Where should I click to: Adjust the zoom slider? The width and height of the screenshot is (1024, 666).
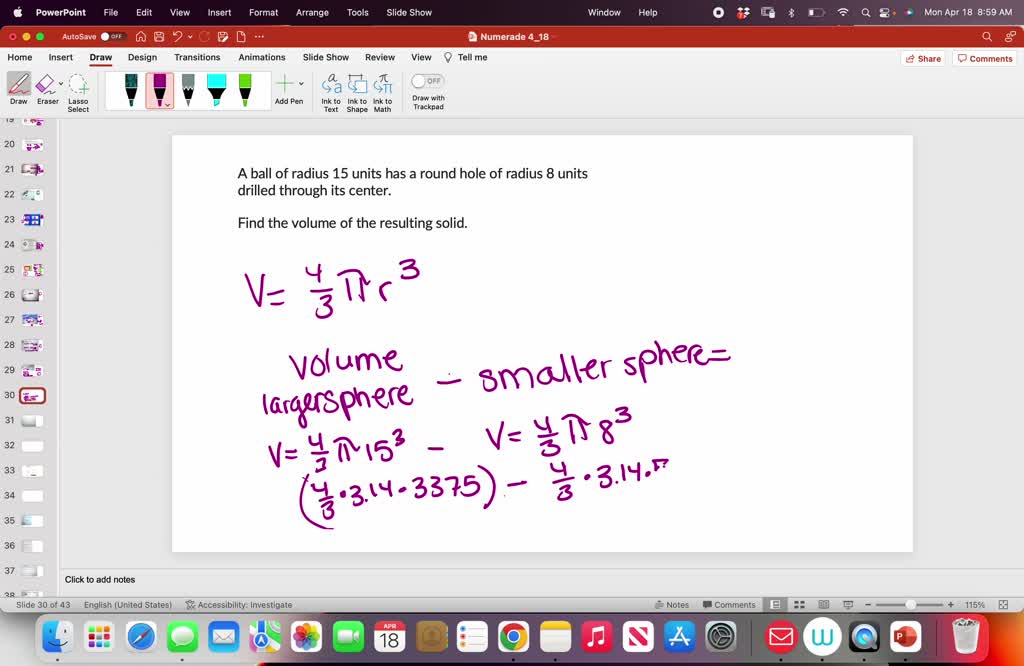coord(910,605)
